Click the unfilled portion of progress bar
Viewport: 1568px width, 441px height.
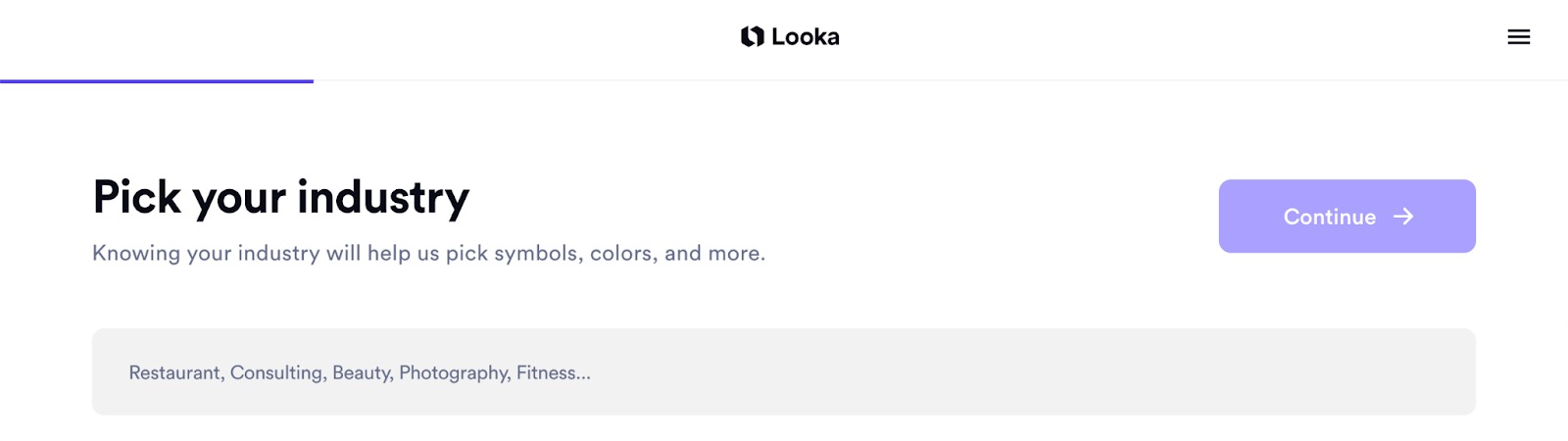941,80
